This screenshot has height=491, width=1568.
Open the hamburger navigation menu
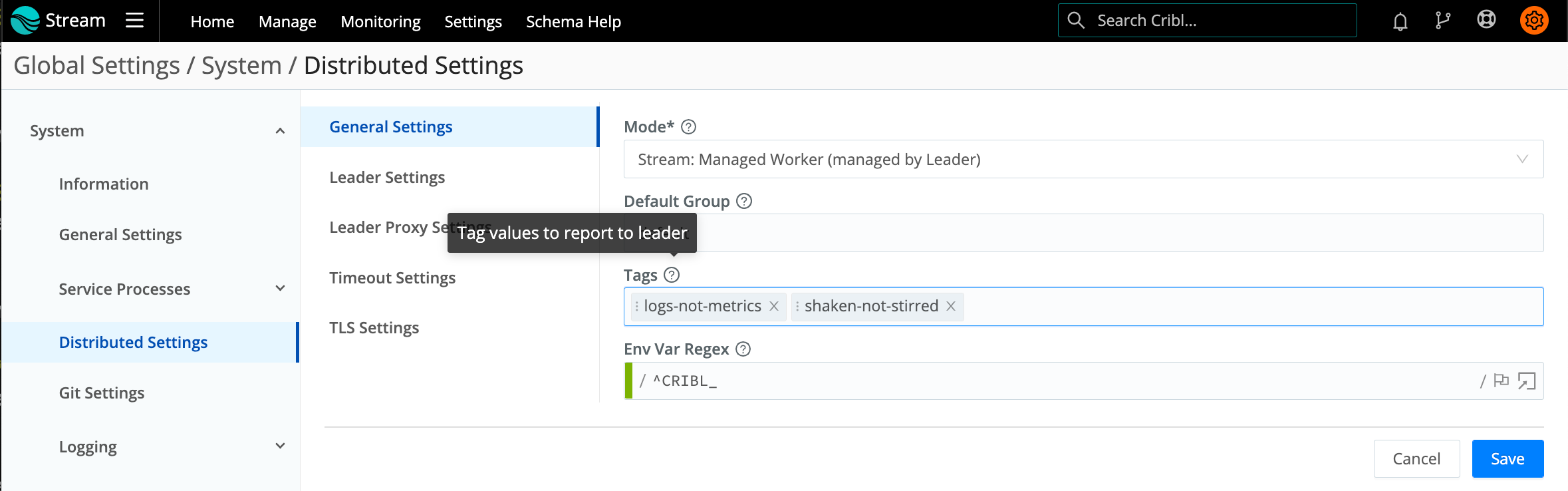[135, 21]
